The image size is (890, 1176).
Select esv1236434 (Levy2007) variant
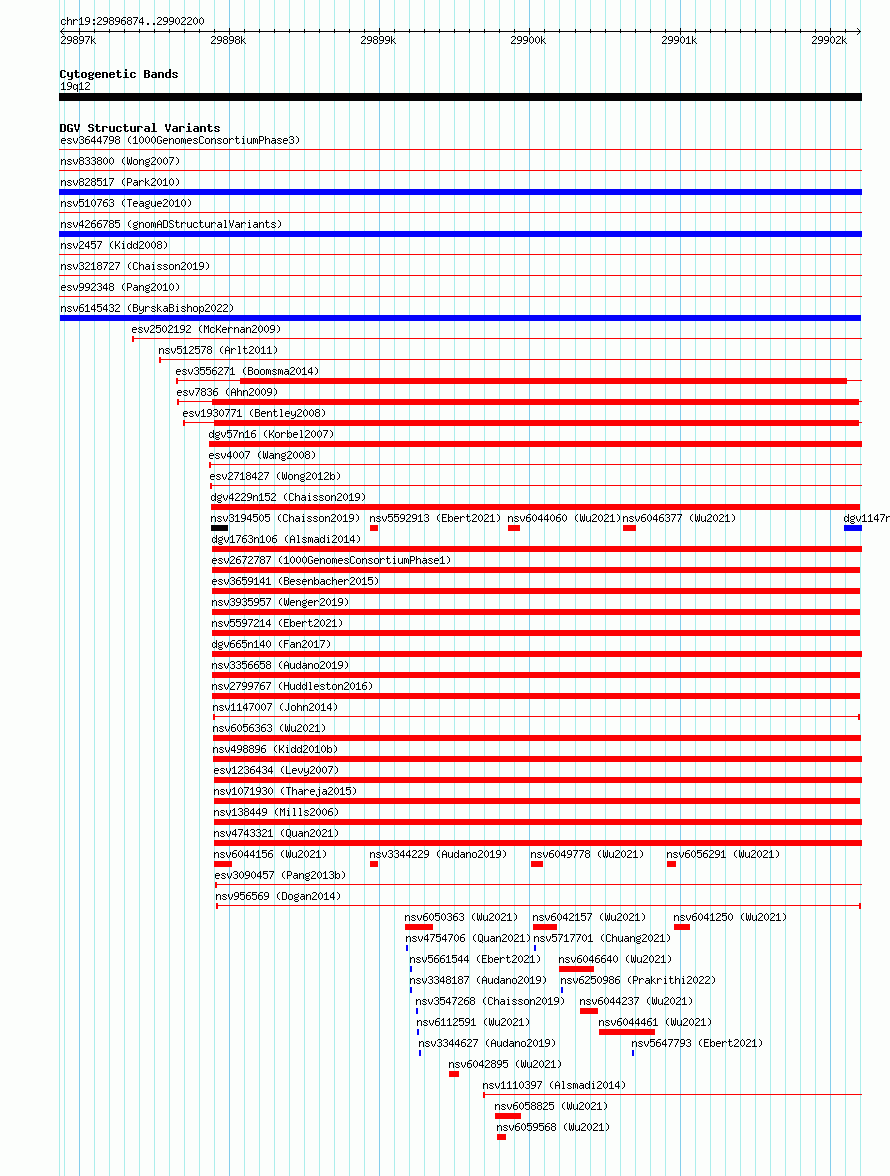tap(276, 770)
